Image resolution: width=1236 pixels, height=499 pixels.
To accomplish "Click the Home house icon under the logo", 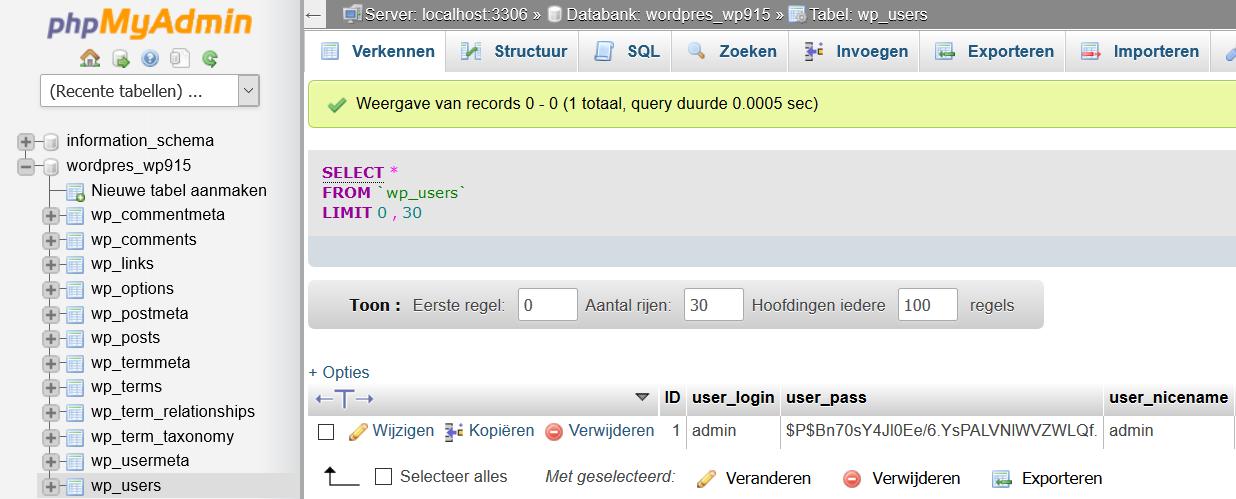I will click(x=90, y=59).
